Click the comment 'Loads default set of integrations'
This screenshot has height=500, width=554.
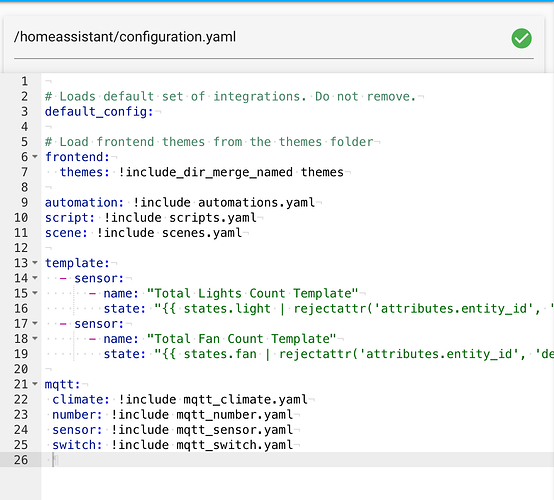coord(231,96)
